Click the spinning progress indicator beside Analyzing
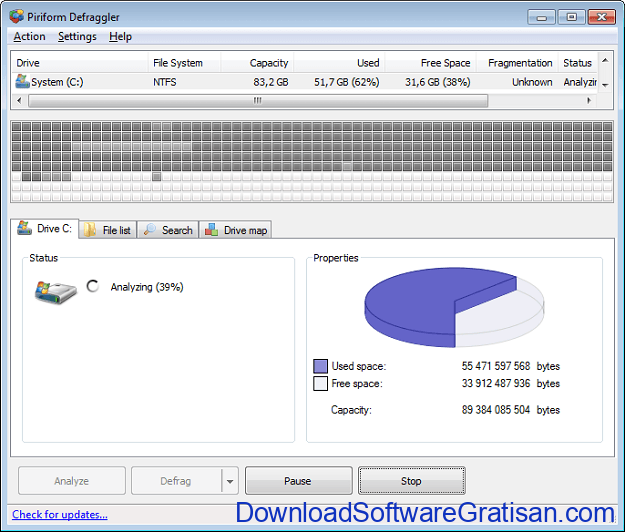This screenshot has height=532, width=625. 92,286
